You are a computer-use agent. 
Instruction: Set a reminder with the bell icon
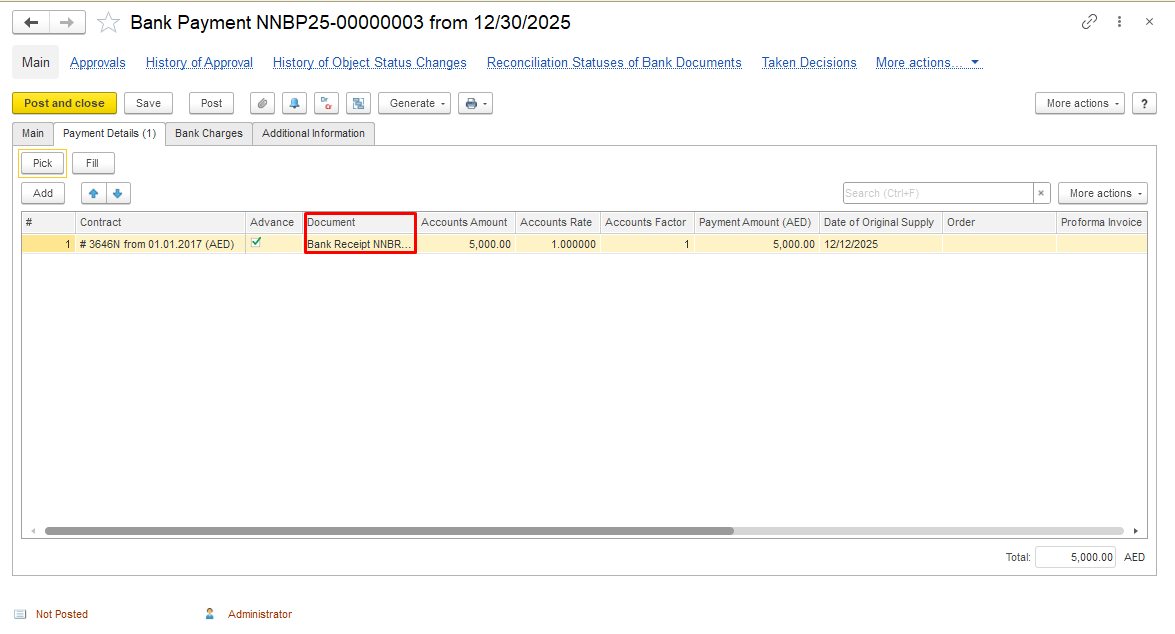click(294, 103)
